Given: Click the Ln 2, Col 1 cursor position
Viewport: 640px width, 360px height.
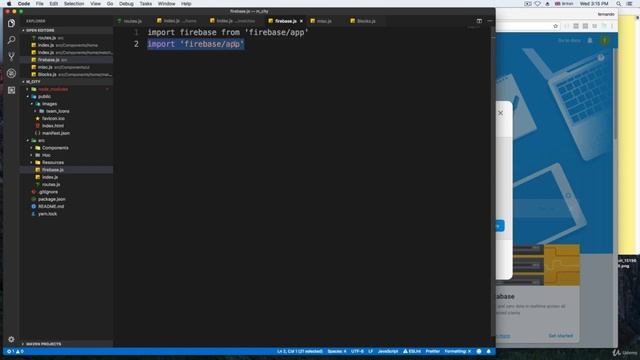Looking at the screenshot, I should pyautogui.click(x=300, y=351).
